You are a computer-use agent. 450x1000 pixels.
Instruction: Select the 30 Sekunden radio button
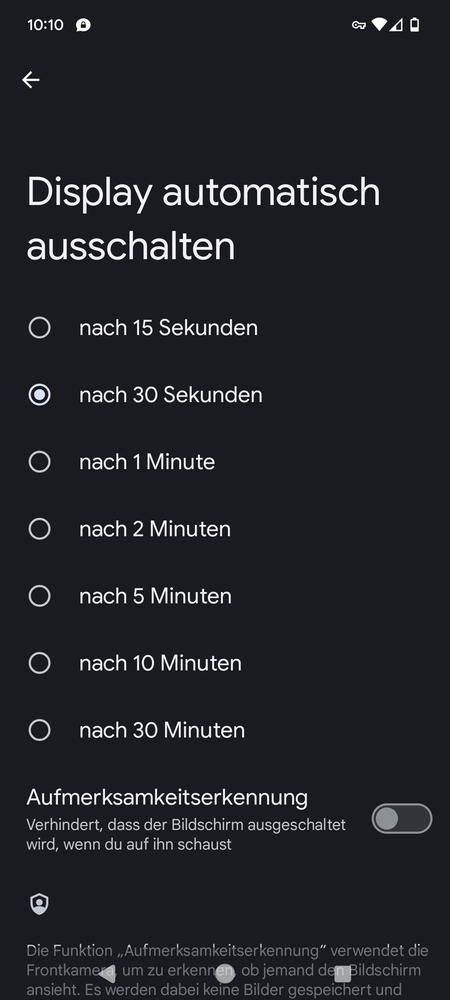point(40,395)
